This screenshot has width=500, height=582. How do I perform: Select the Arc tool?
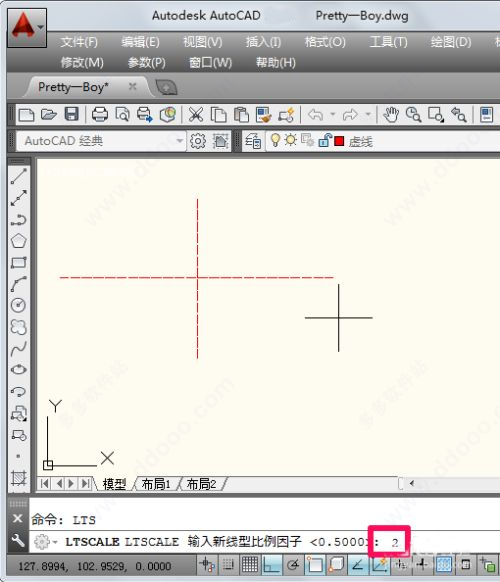point(19,284)
